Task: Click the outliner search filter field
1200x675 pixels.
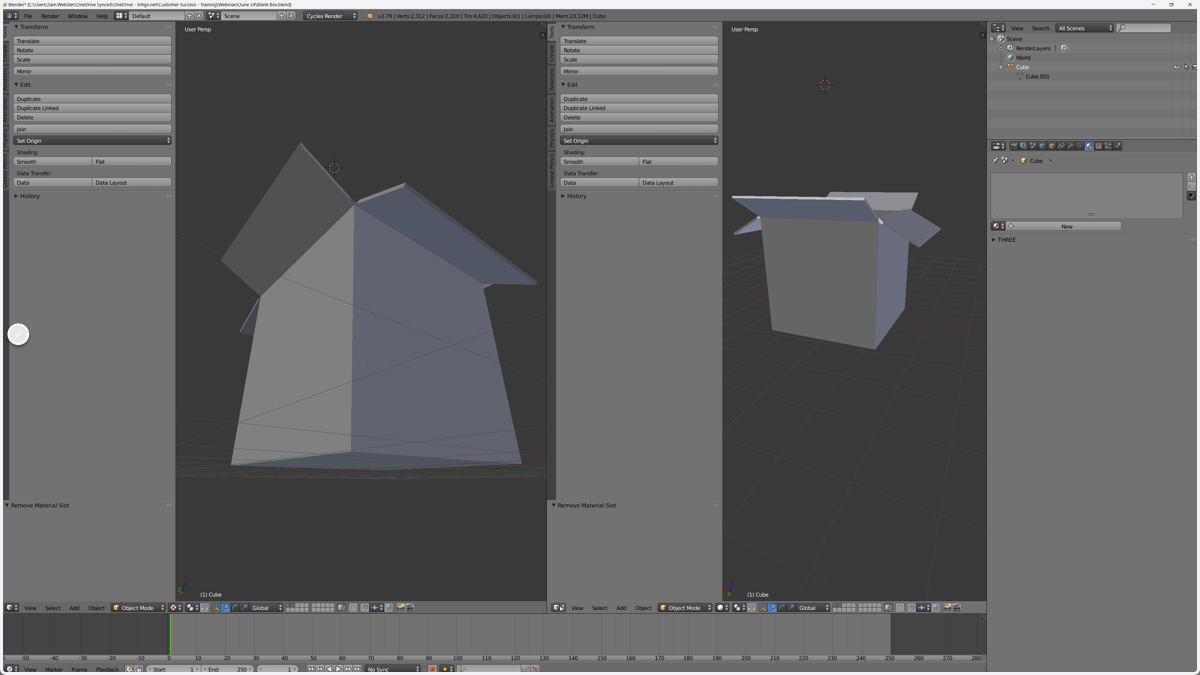Action: (x=1143, y=28)
